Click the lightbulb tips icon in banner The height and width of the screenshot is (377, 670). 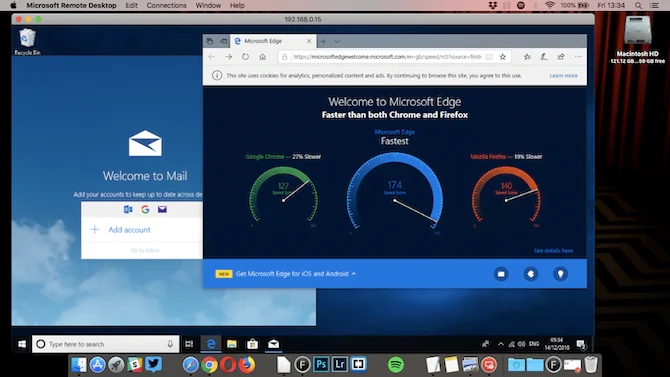[x=561, y=274]
